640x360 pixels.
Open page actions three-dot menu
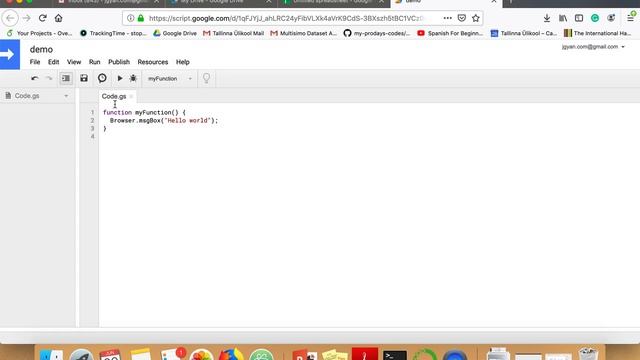447,18
